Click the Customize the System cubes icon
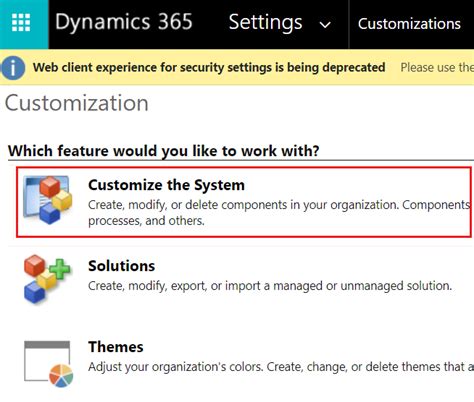 click(48, 200)
